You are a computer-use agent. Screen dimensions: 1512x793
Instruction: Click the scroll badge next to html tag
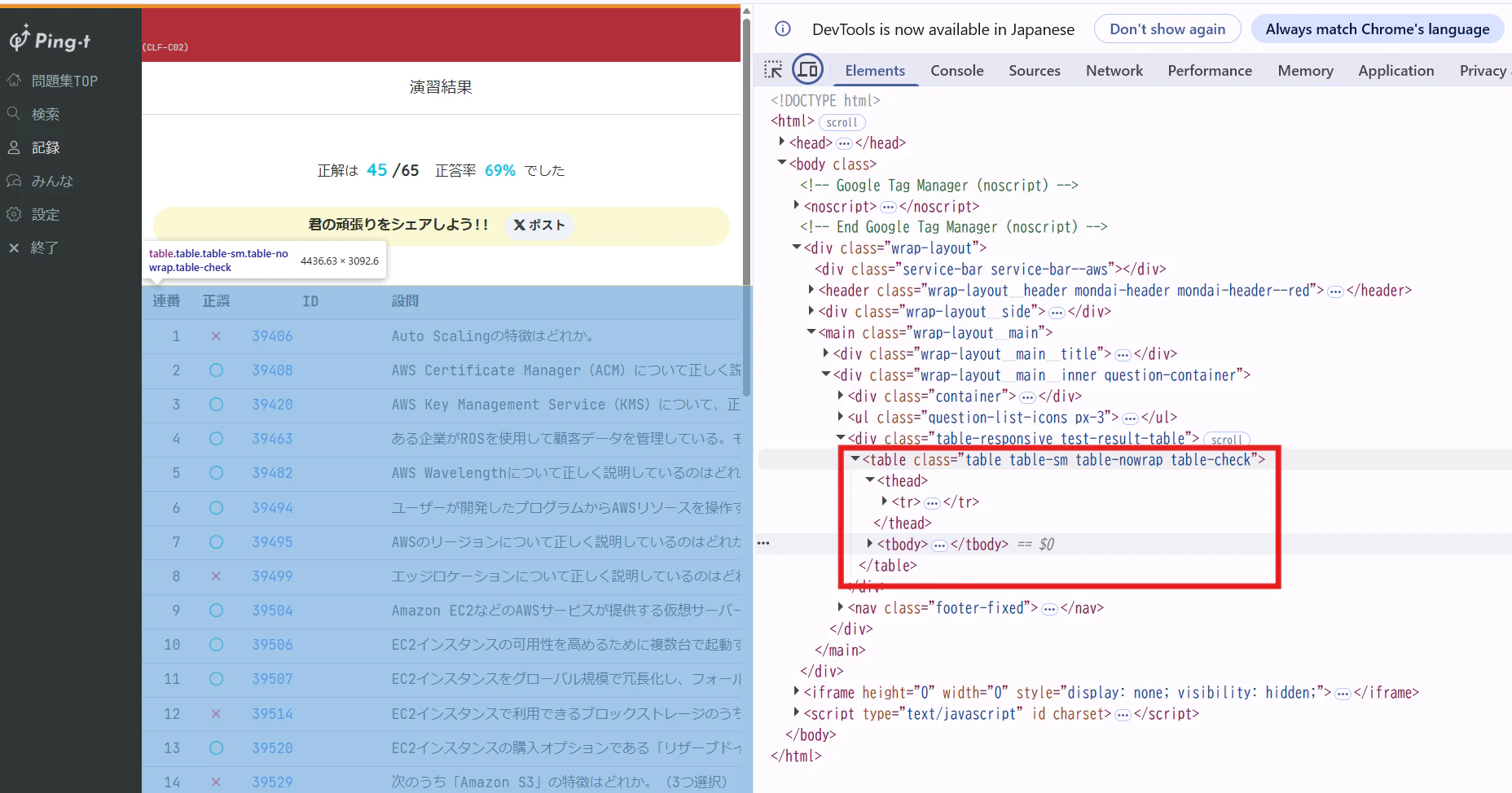(842, 122)
